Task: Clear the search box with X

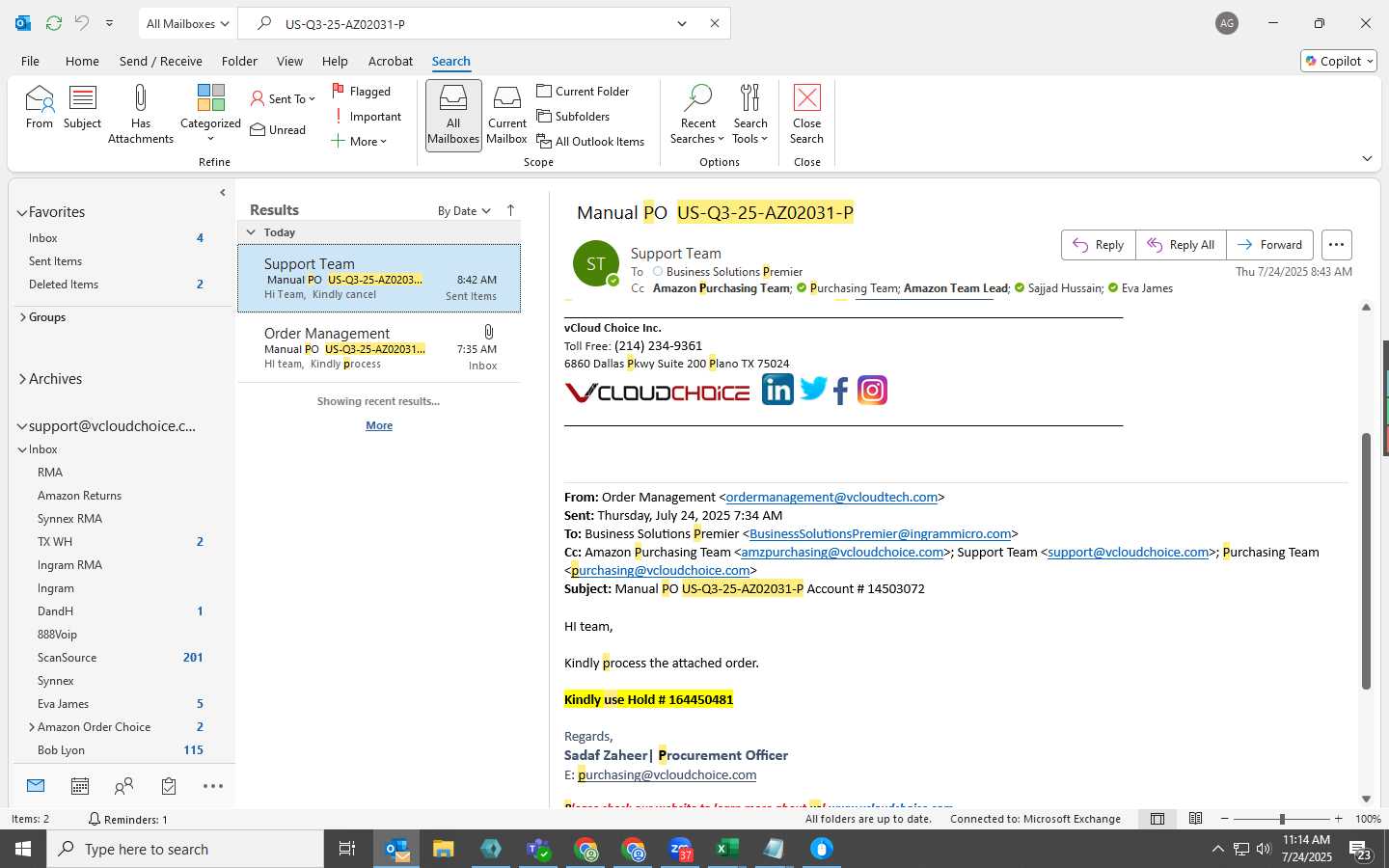Action: tap(715, 23)
